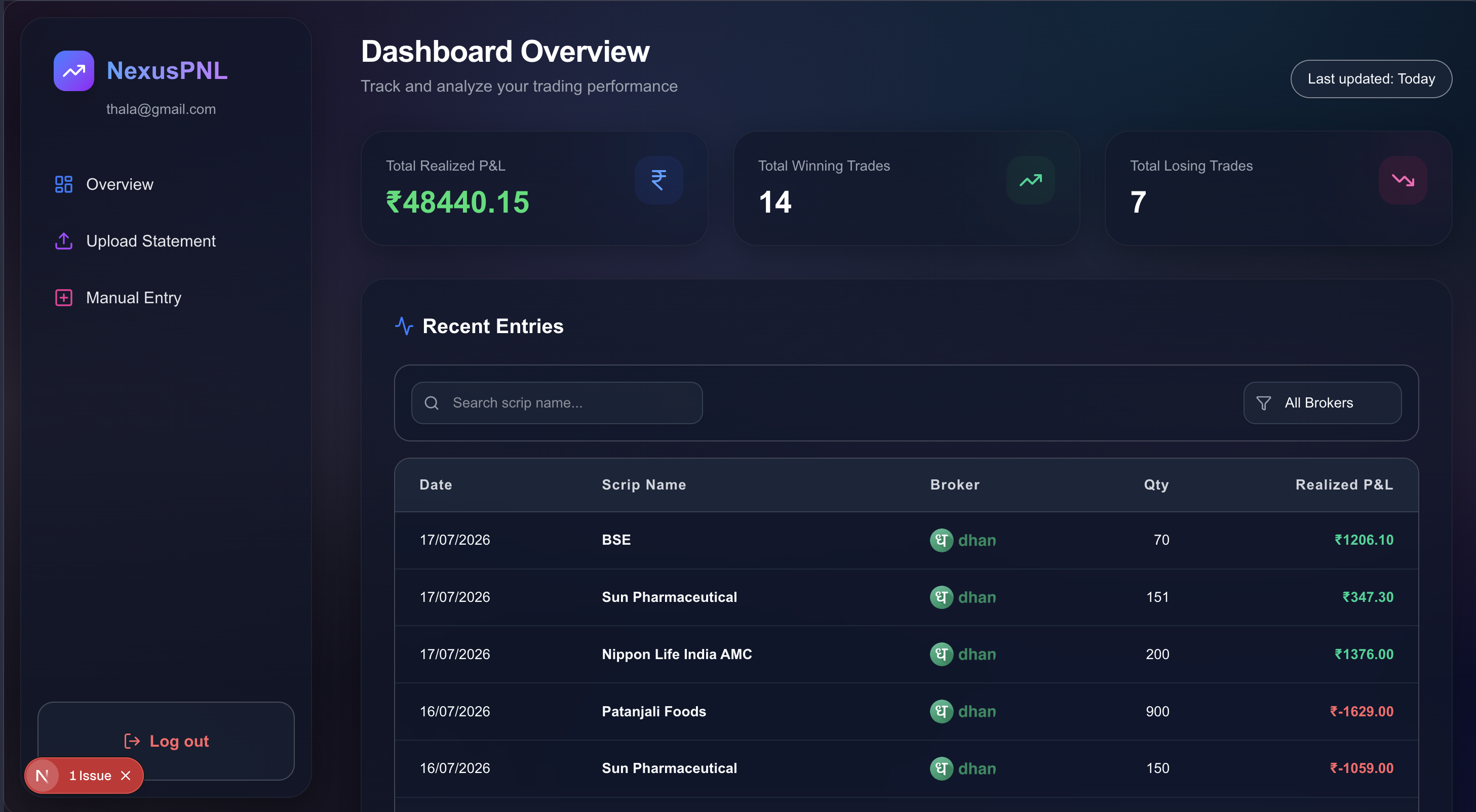Click the Total Losing Trades count 7

coord(1138,202)
